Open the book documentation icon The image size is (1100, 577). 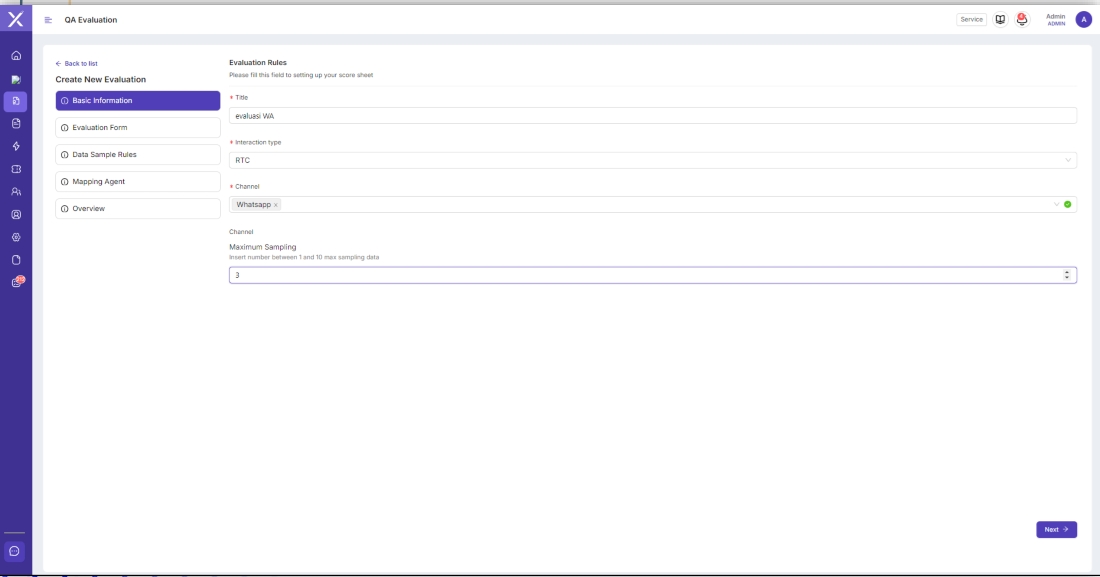pos(1000,19)
